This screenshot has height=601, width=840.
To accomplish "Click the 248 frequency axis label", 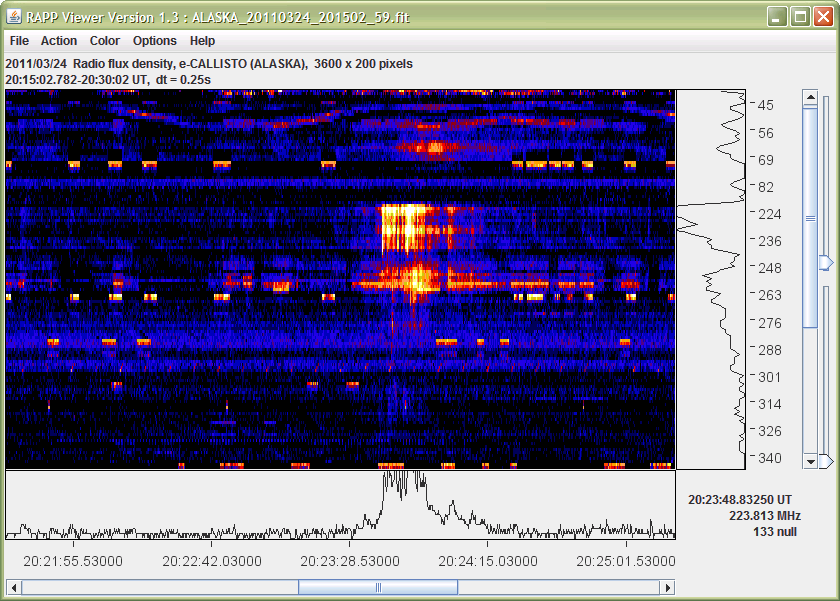I will pos(770,268).
